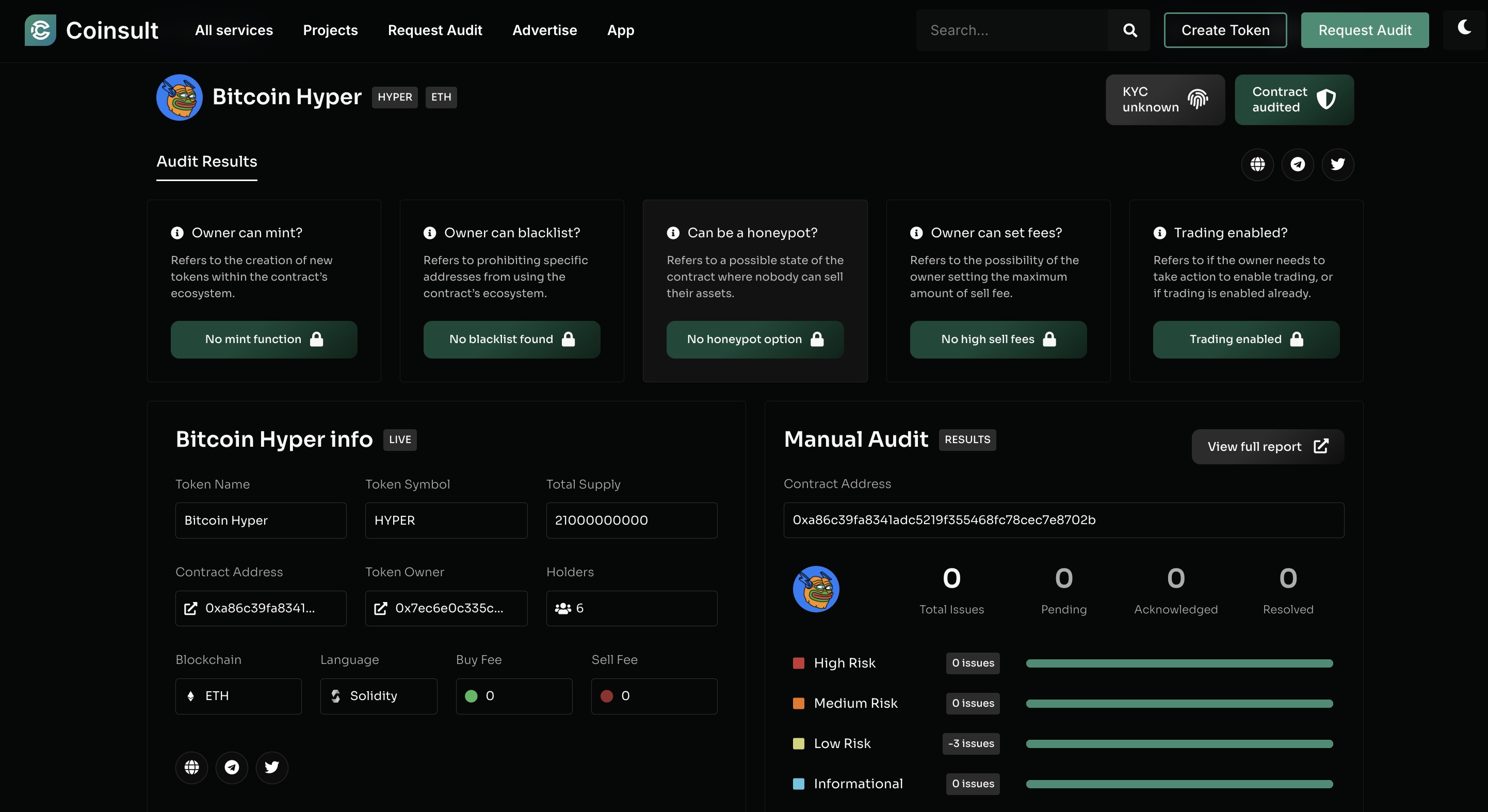Select the Audit Results tab
1488x812 pixels.
click(x=207, y=161)
